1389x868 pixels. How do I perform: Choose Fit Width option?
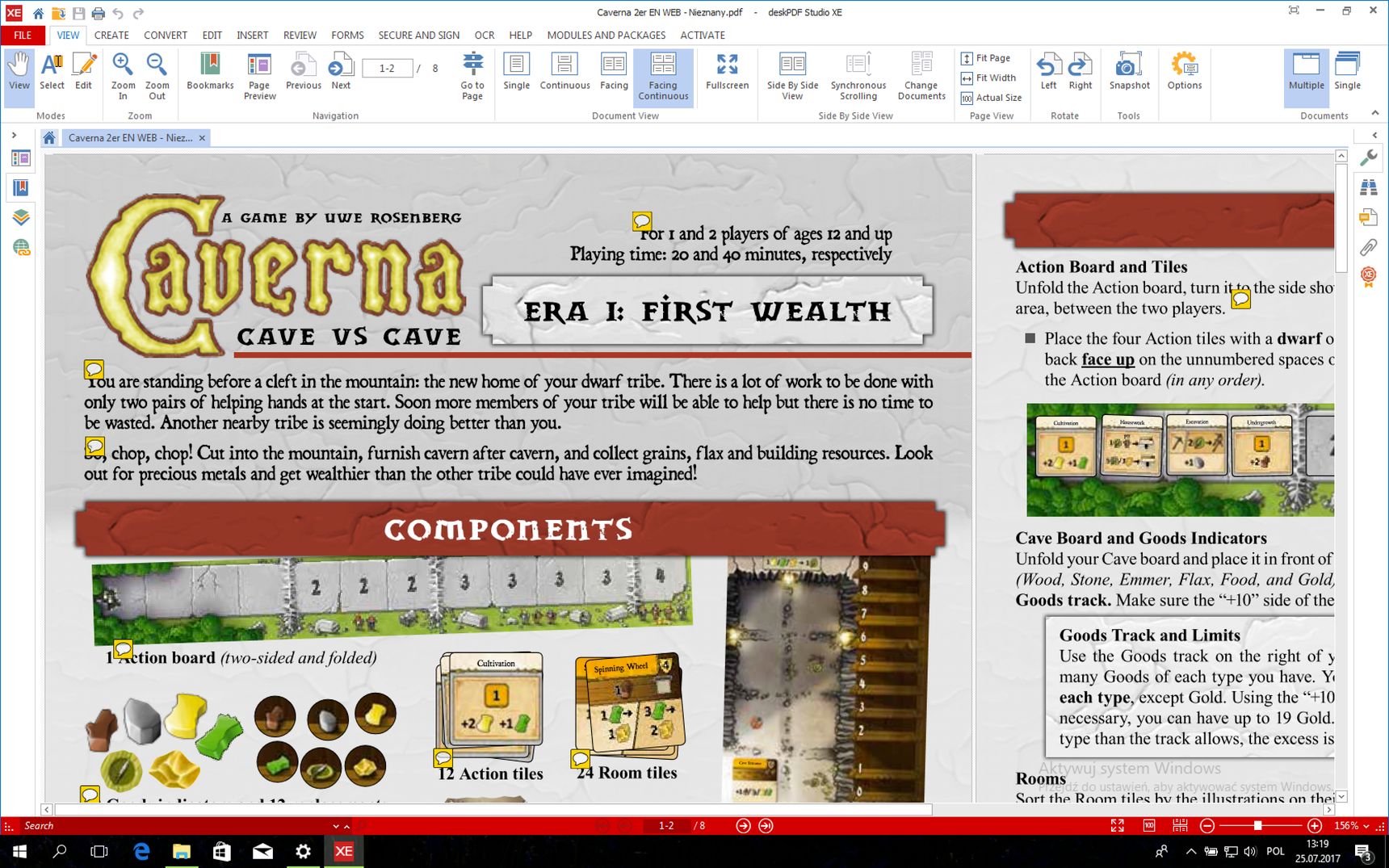(x=988, y=78)
